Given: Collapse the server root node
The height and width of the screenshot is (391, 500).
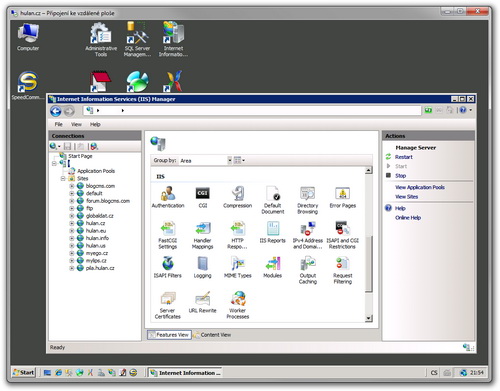Looking at the screenshot, I should 54,163.
